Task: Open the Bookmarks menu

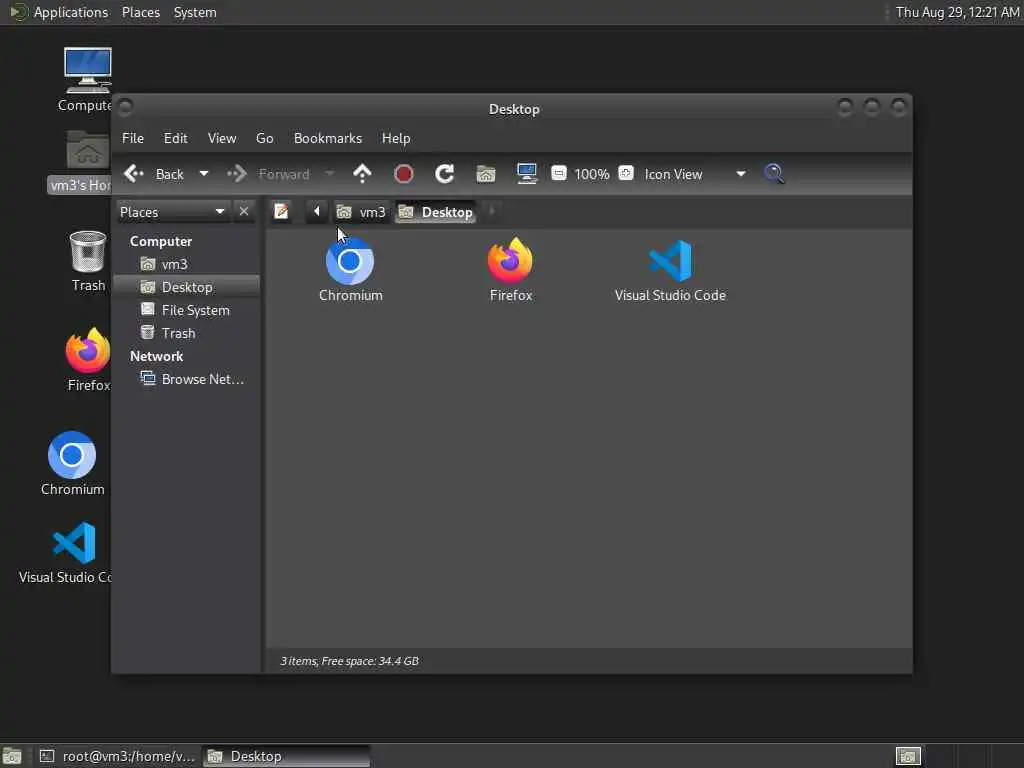Action: (328, 138)
